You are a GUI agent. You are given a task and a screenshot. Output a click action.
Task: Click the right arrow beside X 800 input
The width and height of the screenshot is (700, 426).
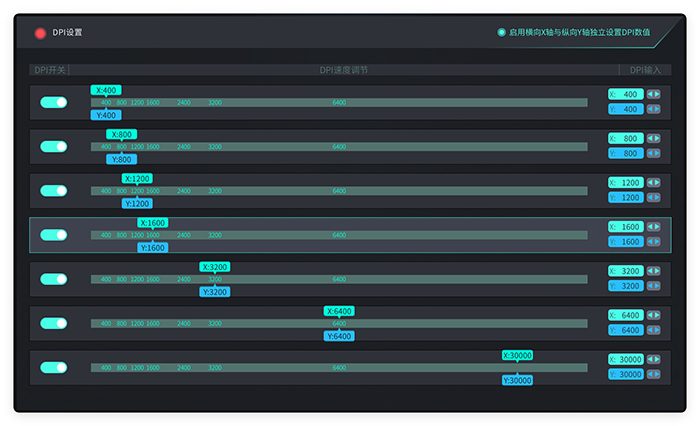click(x=657, y=138)
